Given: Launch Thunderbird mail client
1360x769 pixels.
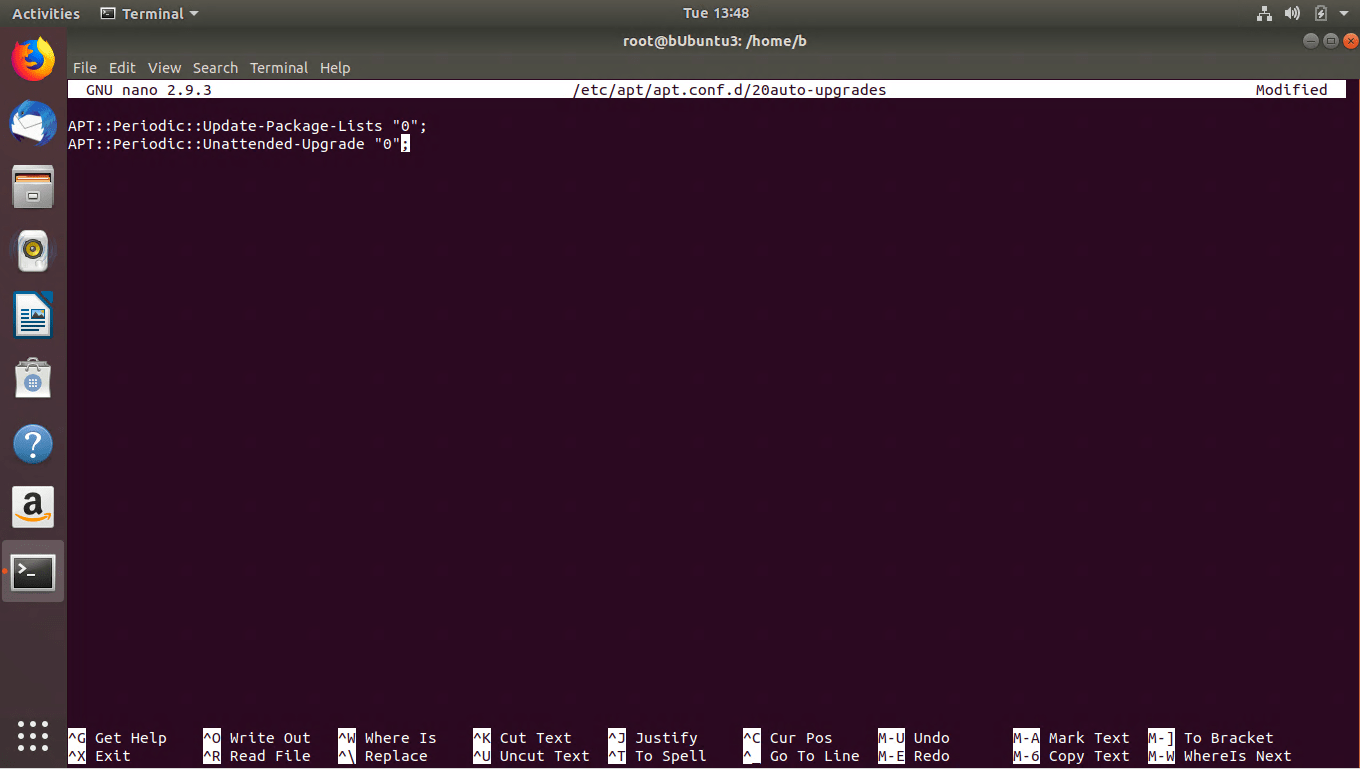Looking at the screenshot, I should tap(33, 123).
